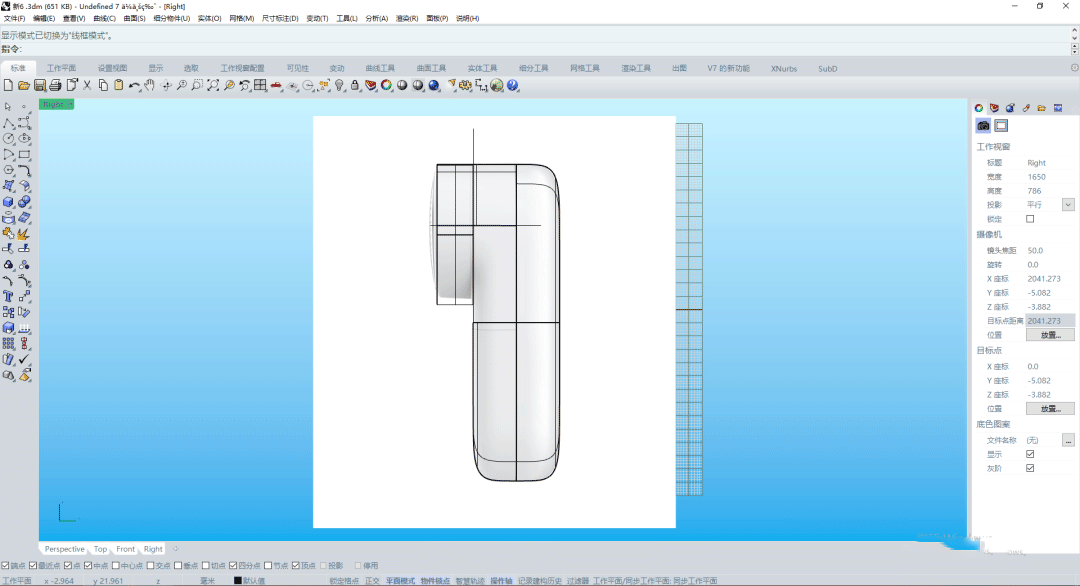Image resolution: width=1080 pixels, height=586 pixels.
Task: Click the light bulb Hide objects icon
Action: pyautogui.click(x=339, y=86)
